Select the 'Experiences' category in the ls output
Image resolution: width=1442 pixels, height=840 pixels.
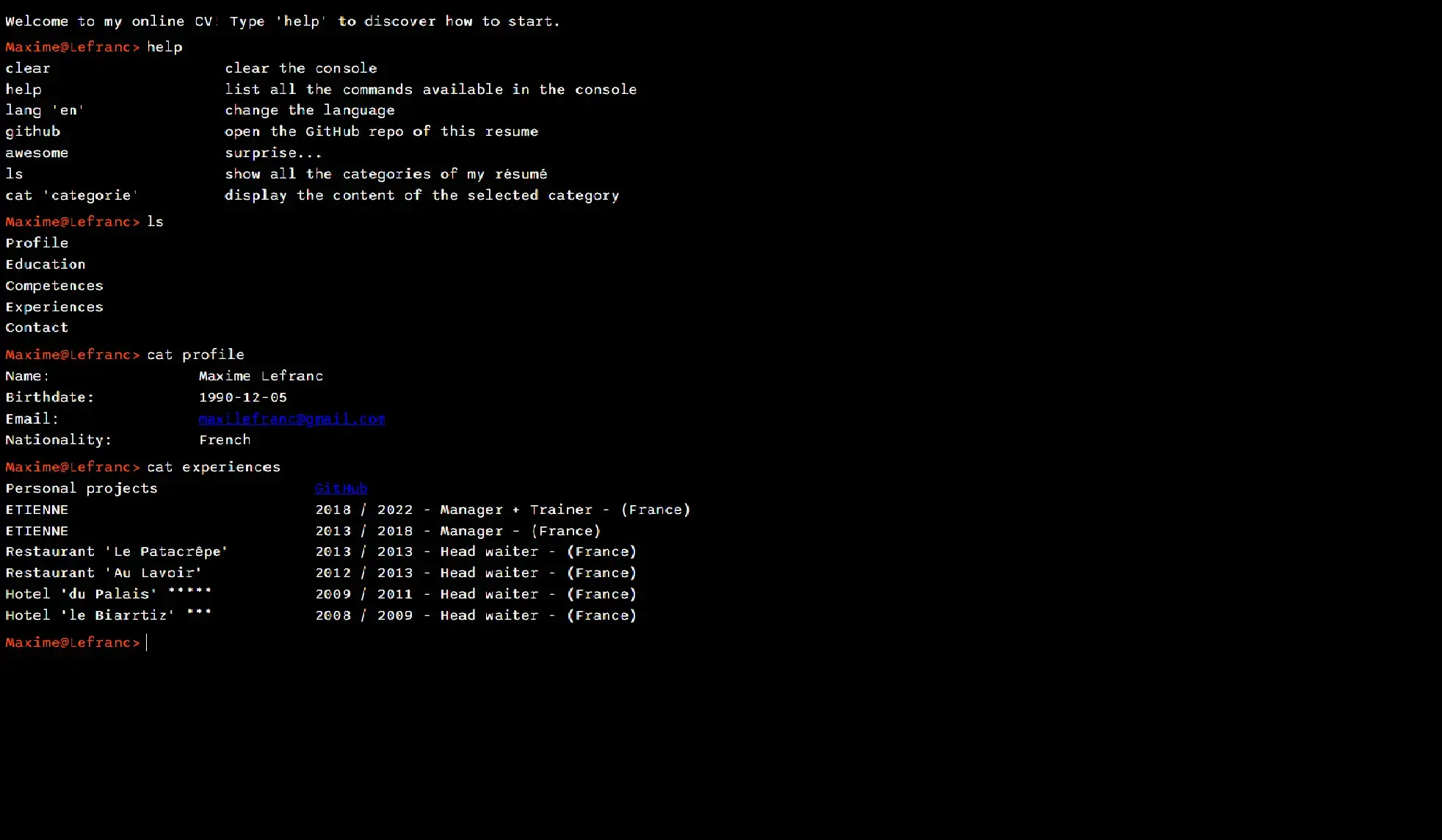[x=54, y=307]
